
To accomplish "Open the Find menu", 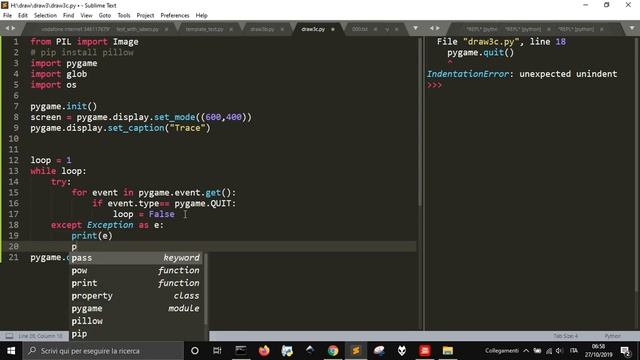I will click(68, 15).
